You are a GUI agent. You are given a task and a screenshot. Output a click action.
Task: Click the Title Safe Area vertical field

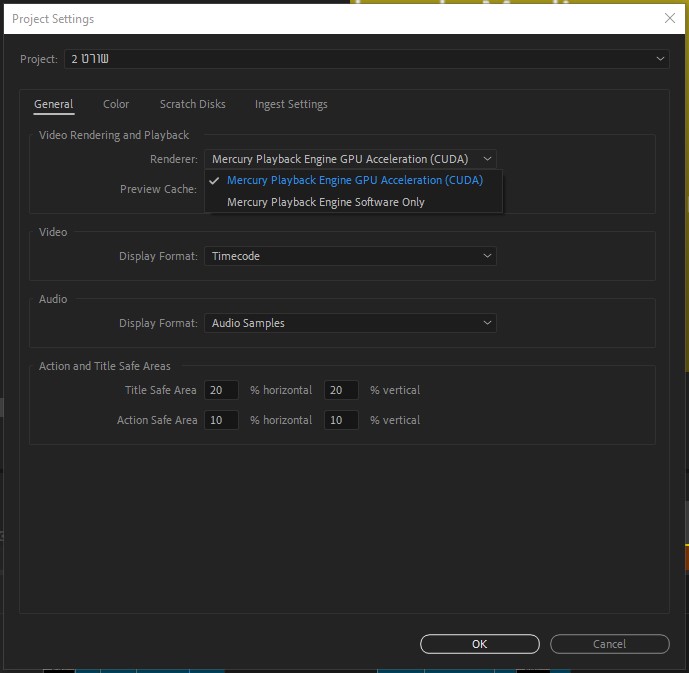(341, 390)
